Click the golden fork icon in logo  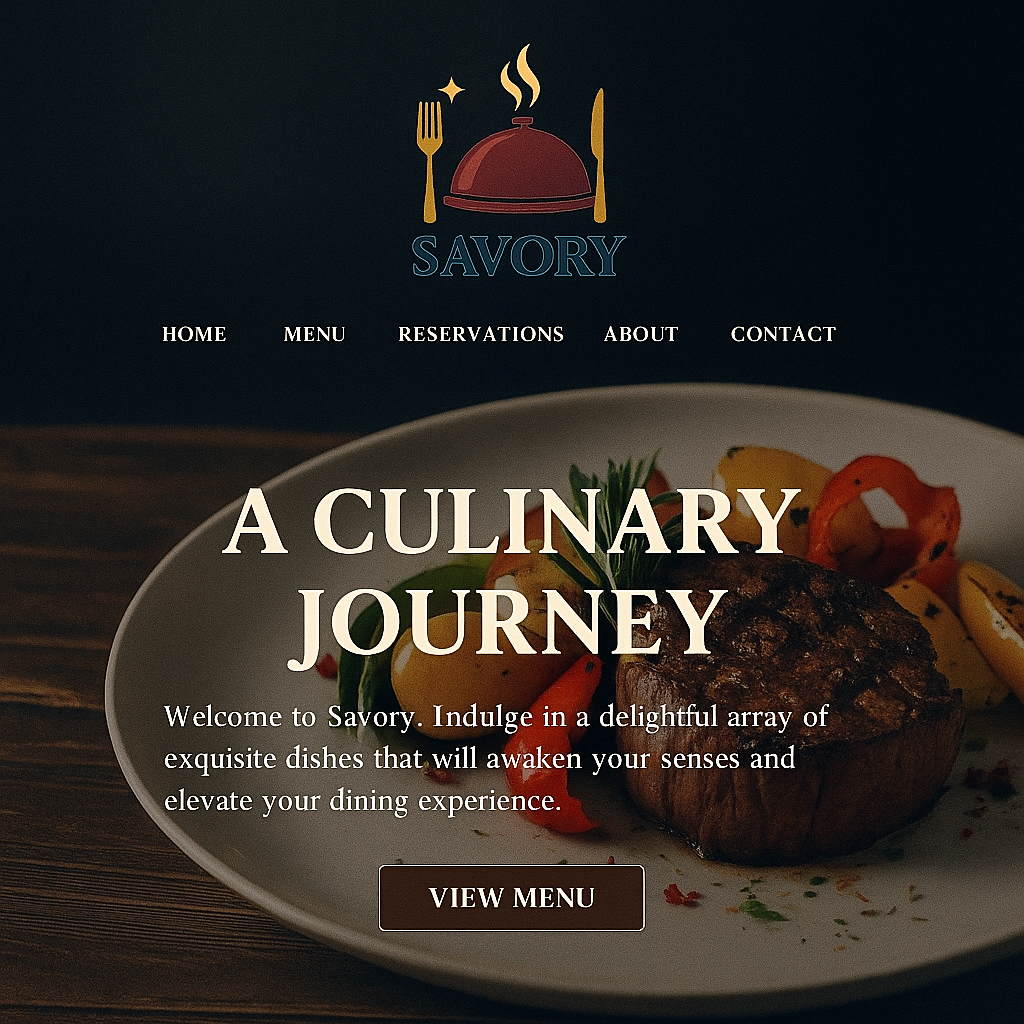tap(429, 161)
